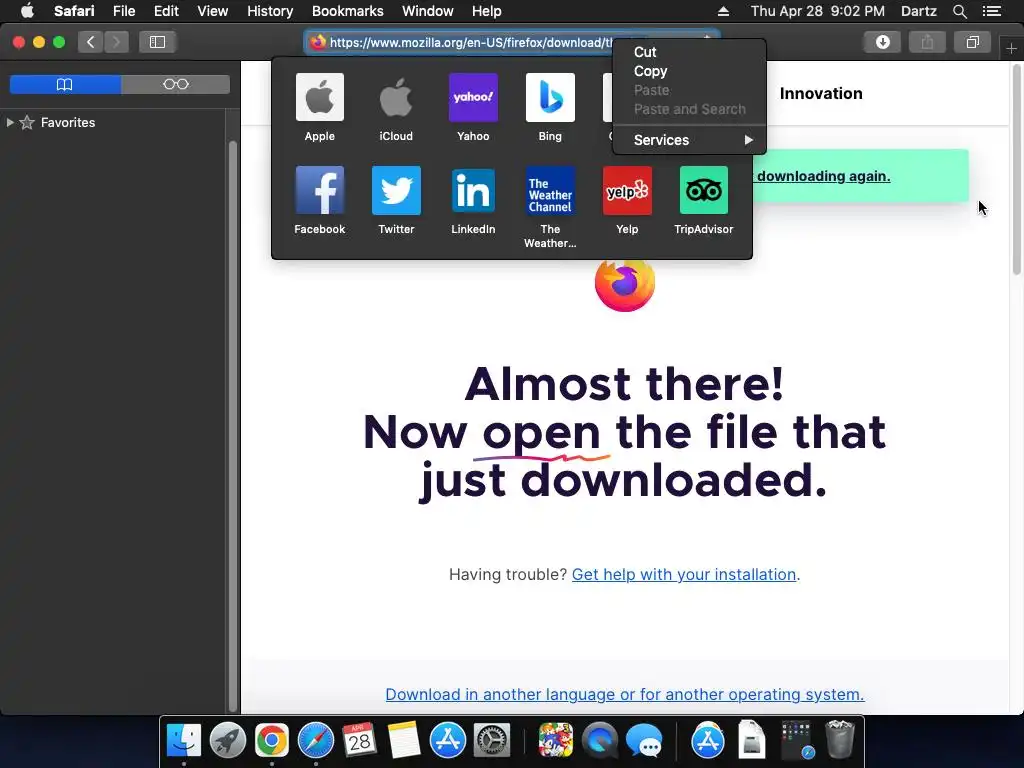Open the History menu
Viewport: 1024px width, 768px height.
(x=270, y=11)
